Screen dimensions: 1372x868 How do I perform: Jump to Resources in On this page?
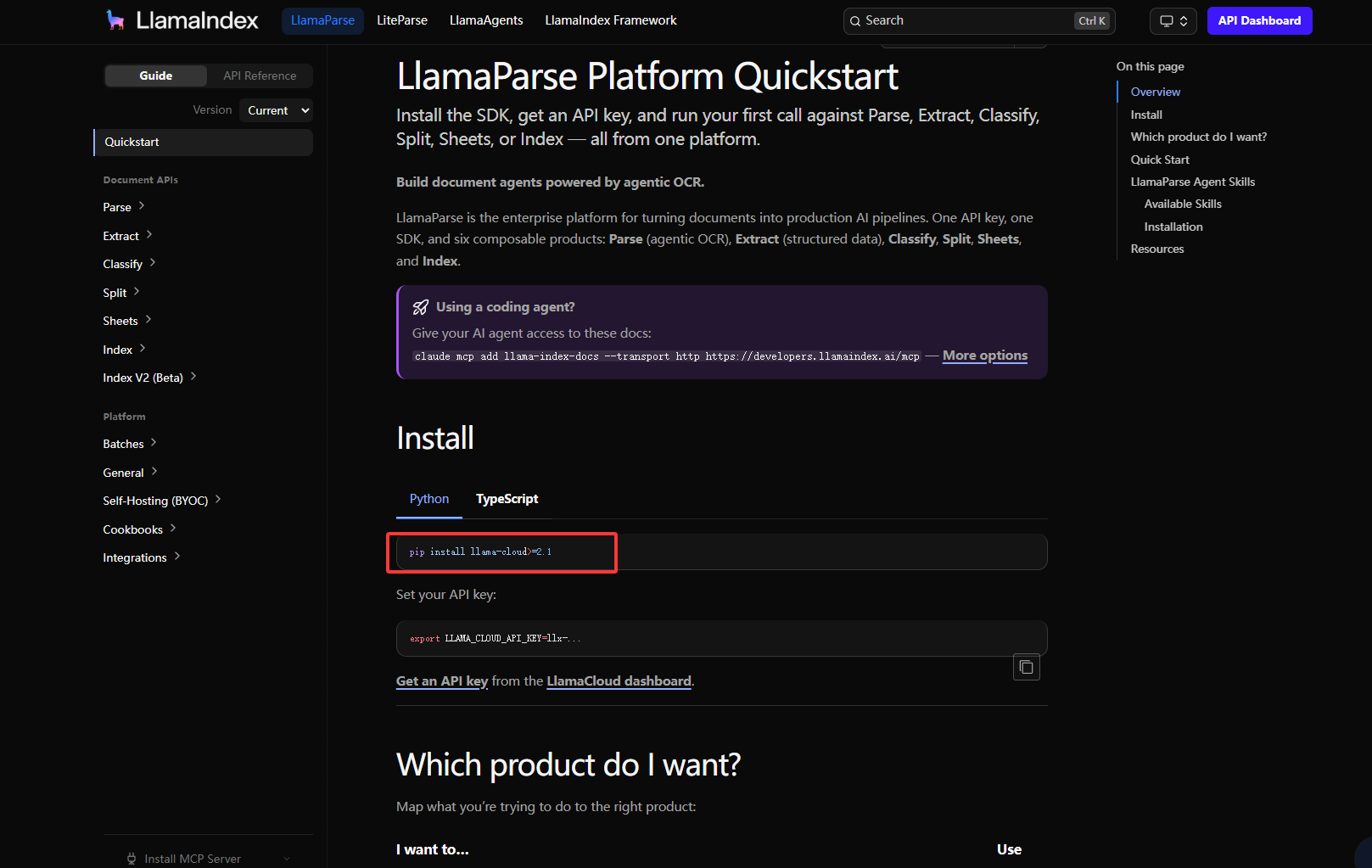click(x=1157, y=249)
